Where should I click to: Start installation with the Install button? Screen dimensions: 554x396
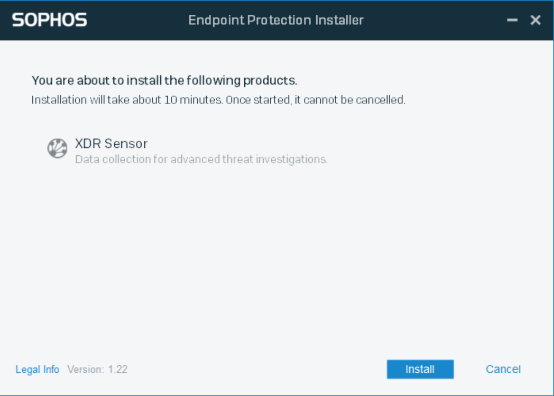click(420, 369)
